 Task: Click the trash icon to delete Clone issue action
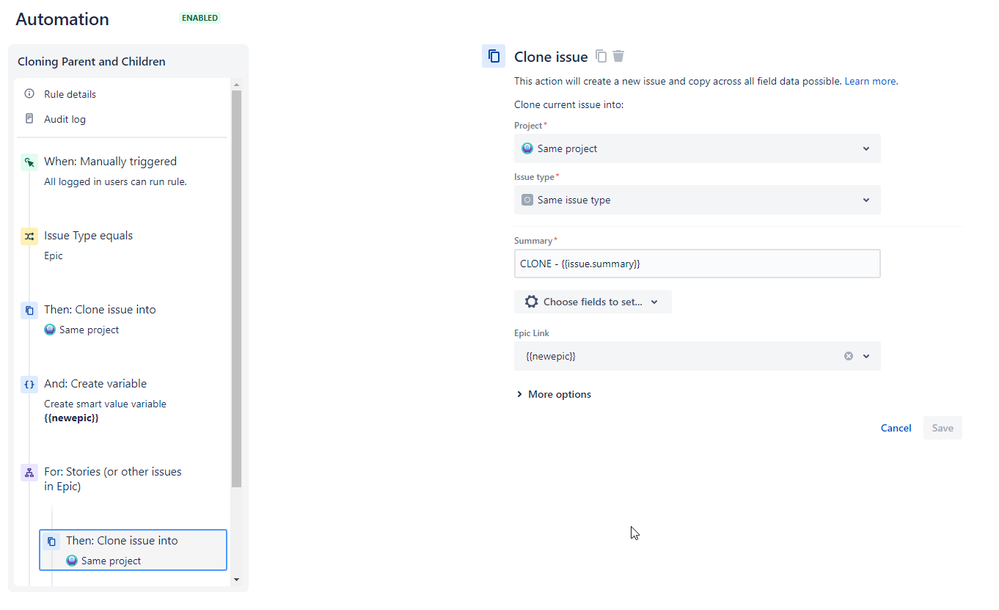point(618,56)
